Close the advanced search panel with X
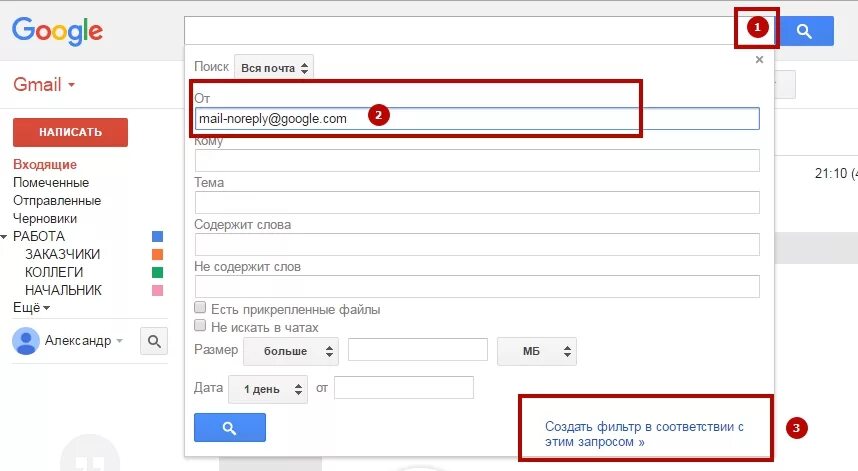This screenshot has height=471, width=858. [x=759, y=60]
